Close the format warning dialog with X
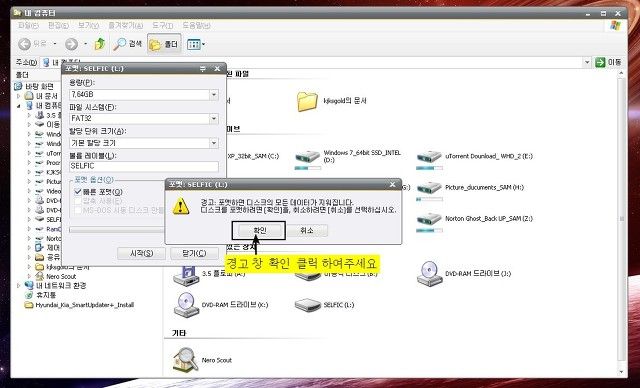 pyautogui.click(x=392, y=185)
